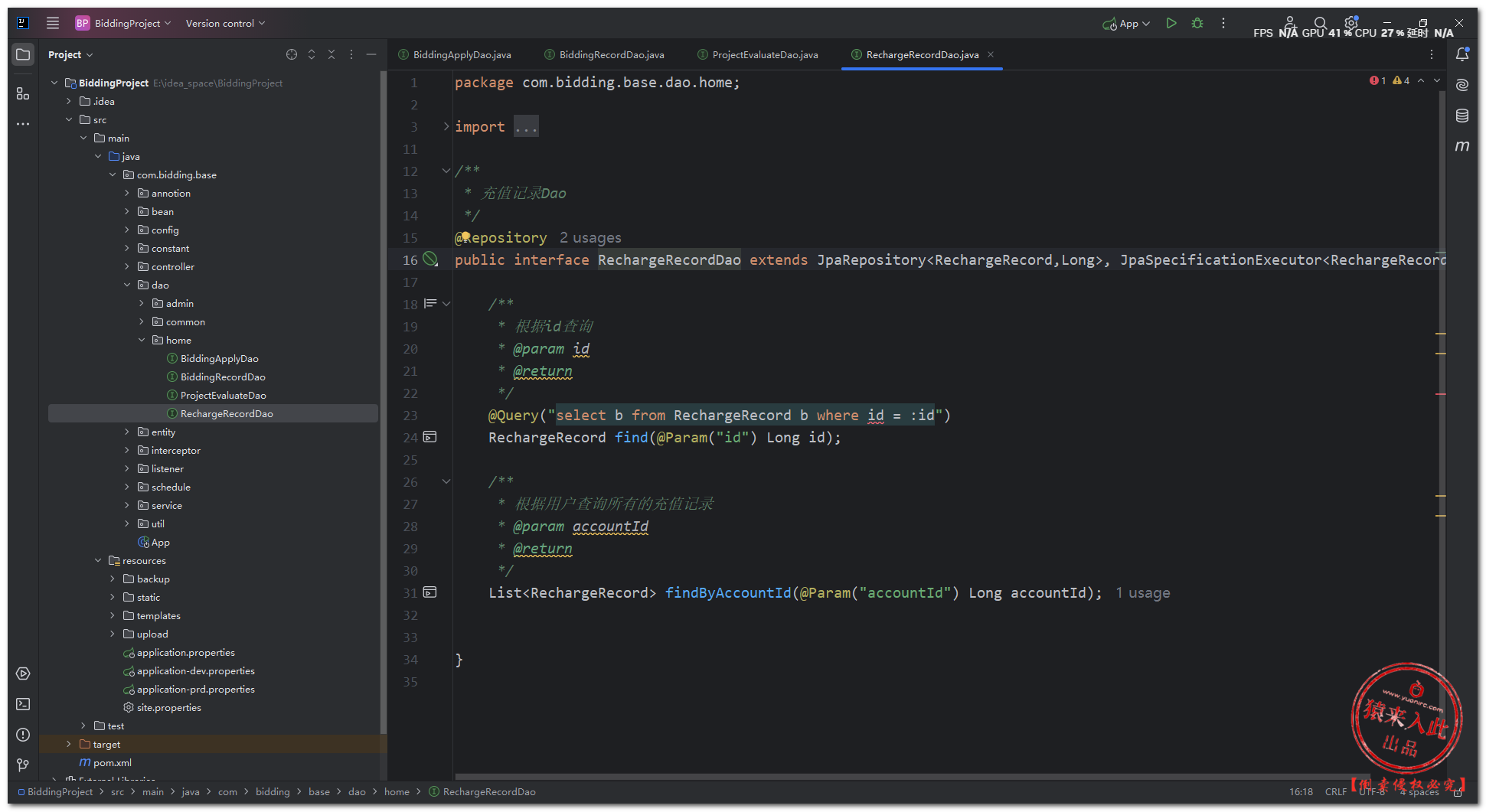
Task: Open the Maven tool window
Action: (x=1462, y=146)
